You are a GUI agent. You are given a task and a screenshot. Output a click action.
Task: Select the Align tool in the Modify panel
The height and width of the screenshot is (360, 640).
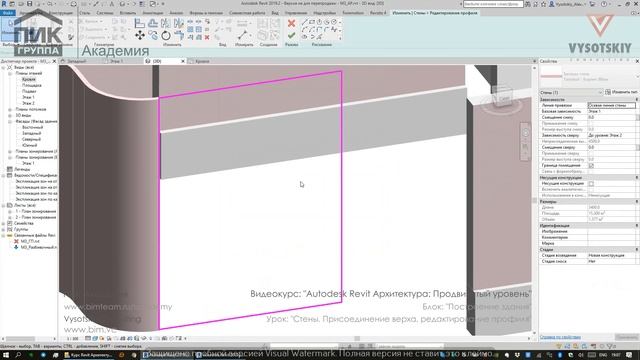tap(140, 24)
